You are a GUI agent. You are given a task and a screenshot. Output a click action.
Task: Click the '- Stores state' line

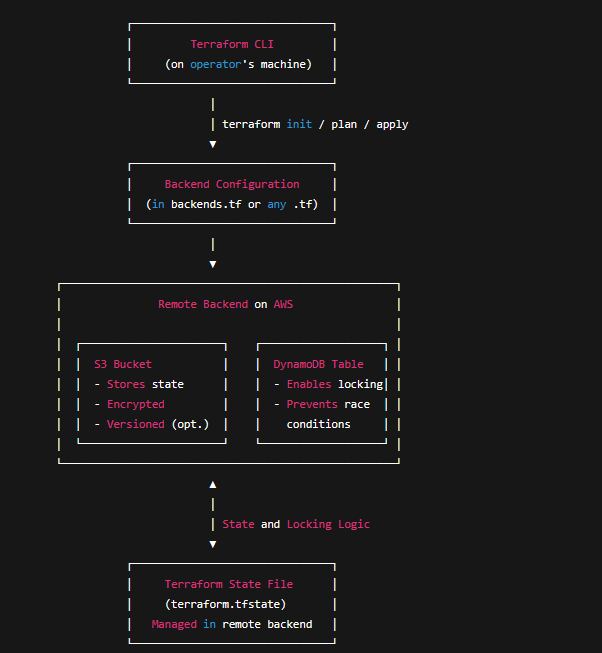coord(139,384)
